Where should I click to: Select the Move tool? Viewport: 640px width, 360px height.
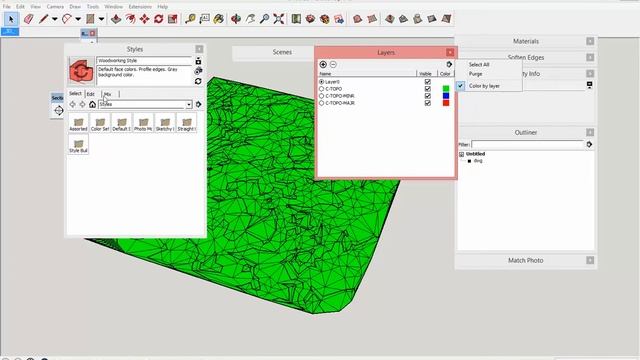click(x=144, y=19)
